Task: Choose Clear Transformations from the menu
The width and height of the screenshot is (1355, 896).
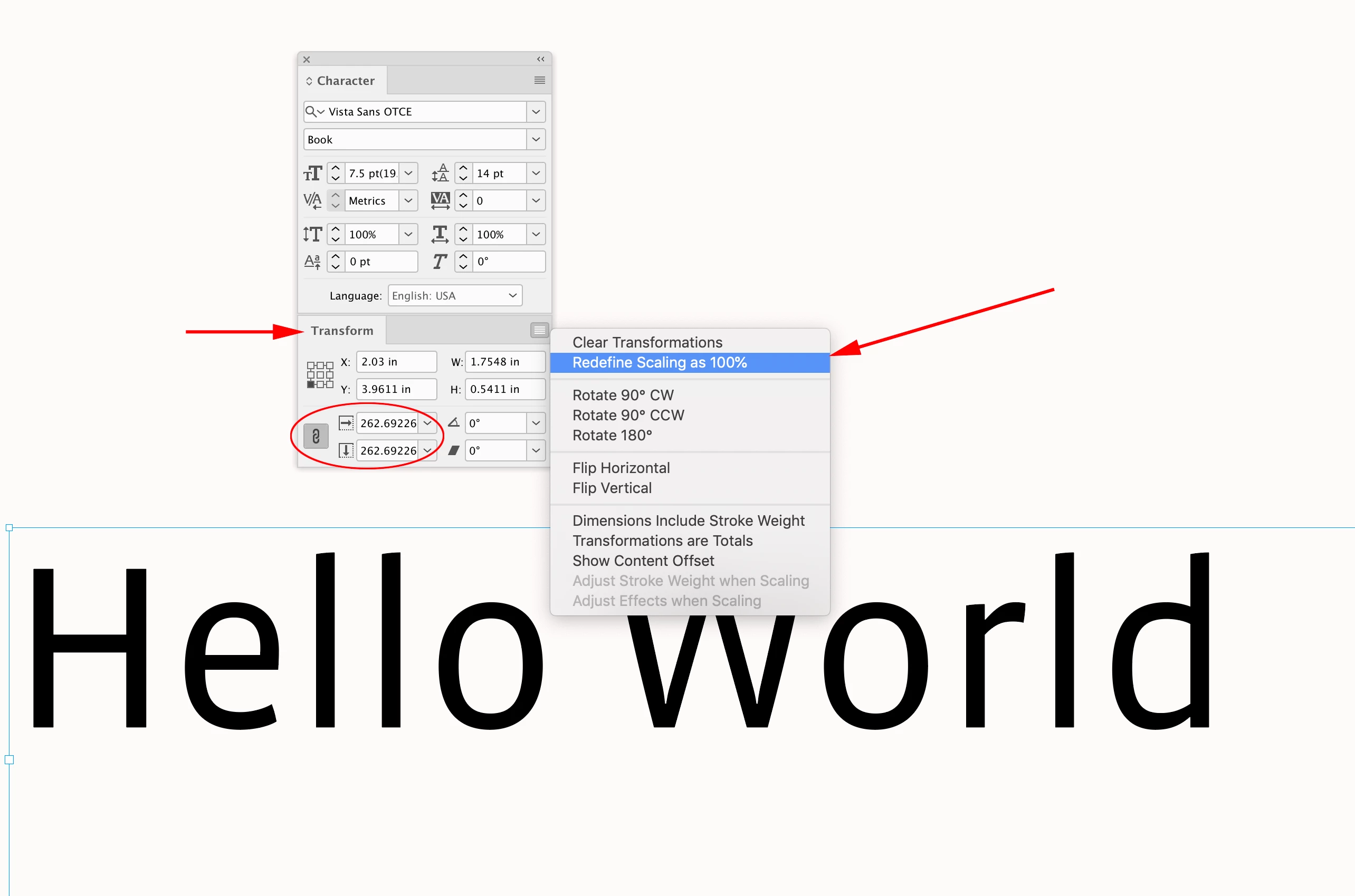Action: pos(647,342)
